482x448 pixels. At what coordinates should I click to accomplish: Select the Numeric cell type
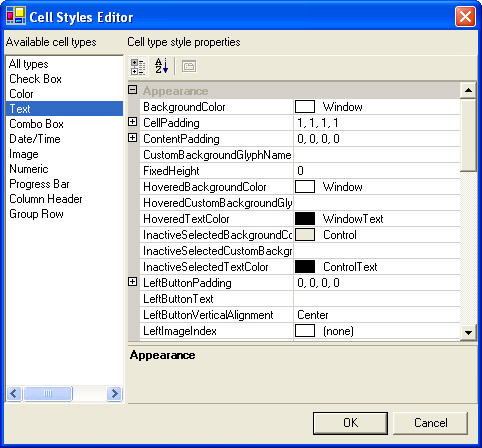(64, 169)
